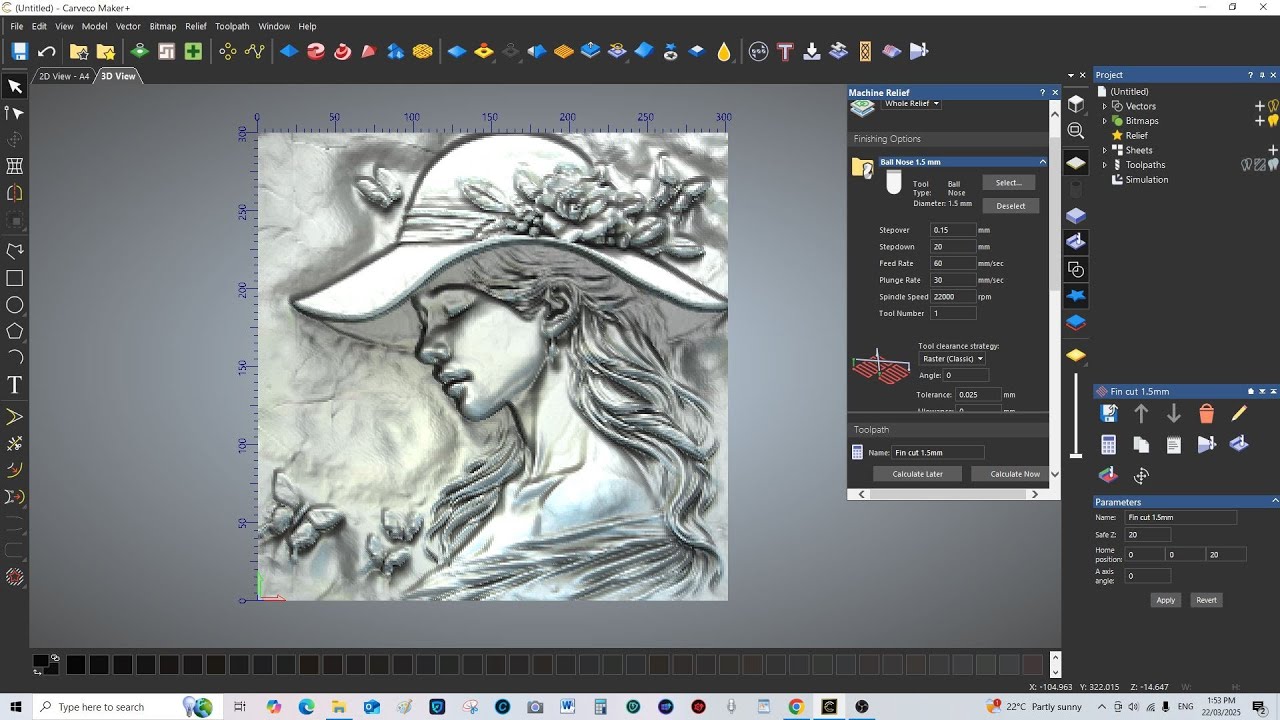Click the Spindle Speed input field

click(x=953, y=297)
